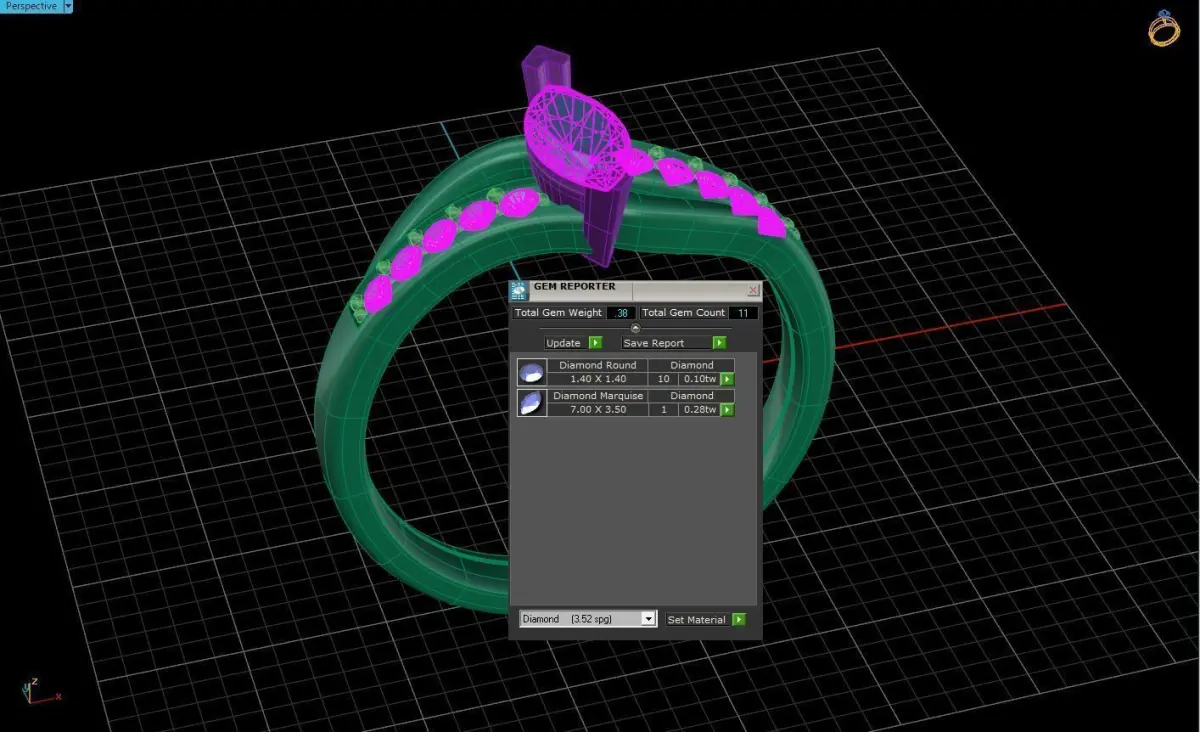Click the Total Gem Weight value field
This screenshot has height=732, width=1200.
tap(621, 313)
